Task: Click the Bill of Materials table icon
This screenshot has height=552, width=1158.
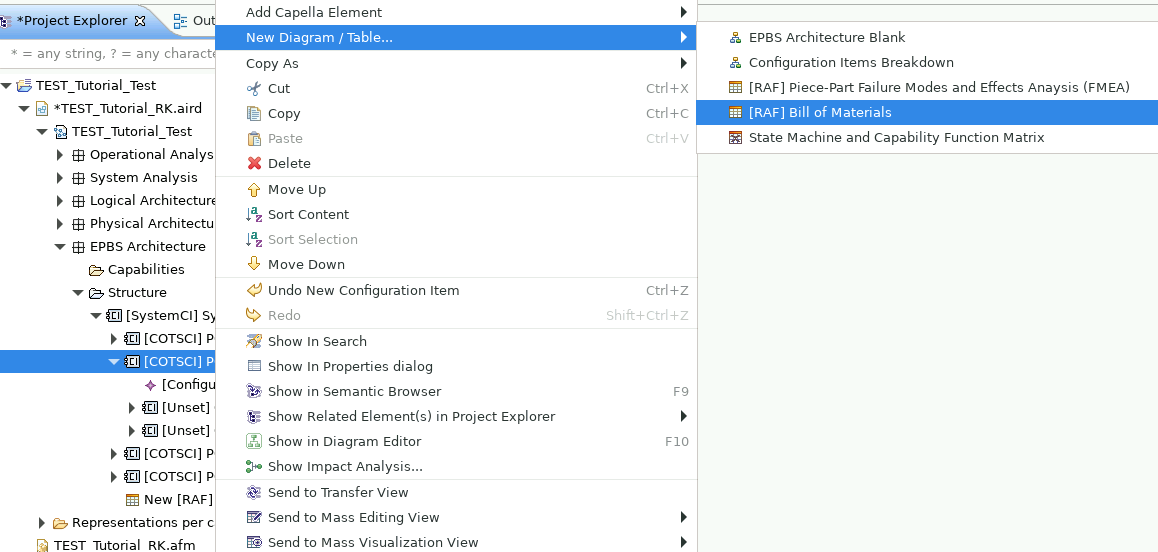Action: coord(735,113)
